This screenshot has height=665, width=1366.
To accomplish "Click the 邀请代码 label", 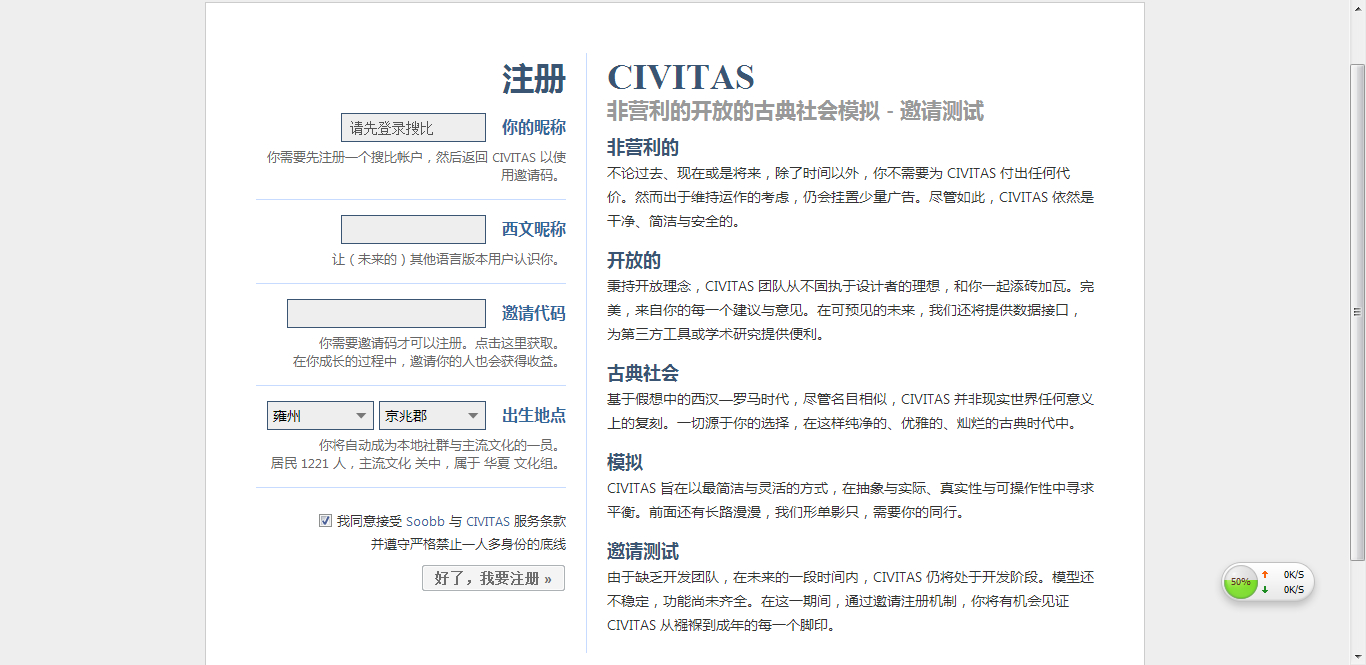I will click(x=534, y=314).
